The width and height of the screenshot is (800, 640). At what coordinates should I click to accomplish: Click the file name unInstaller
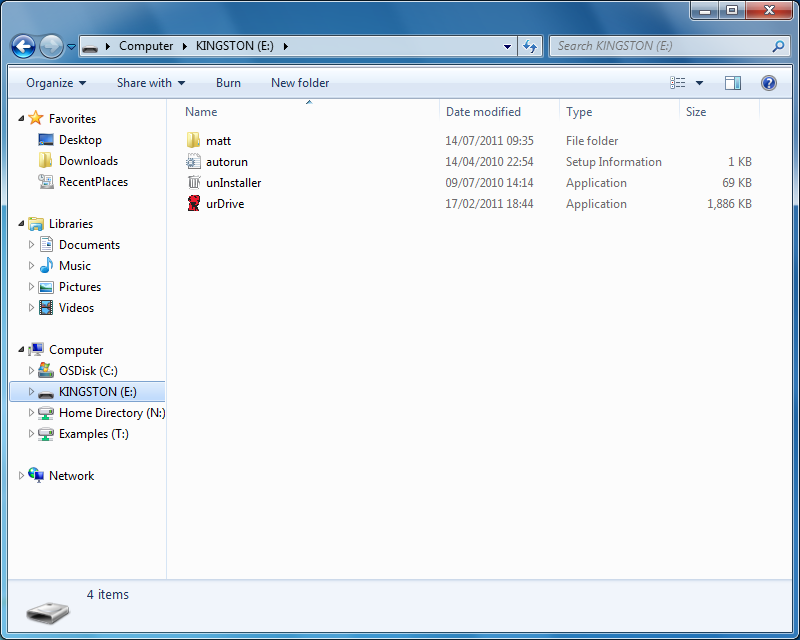click(x=234, y=183)
